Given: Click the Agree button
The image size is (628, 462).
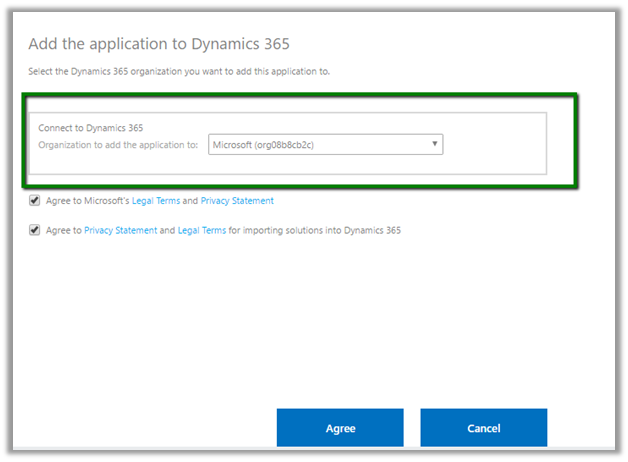Looking at the screenshot, I should (340, 428).
